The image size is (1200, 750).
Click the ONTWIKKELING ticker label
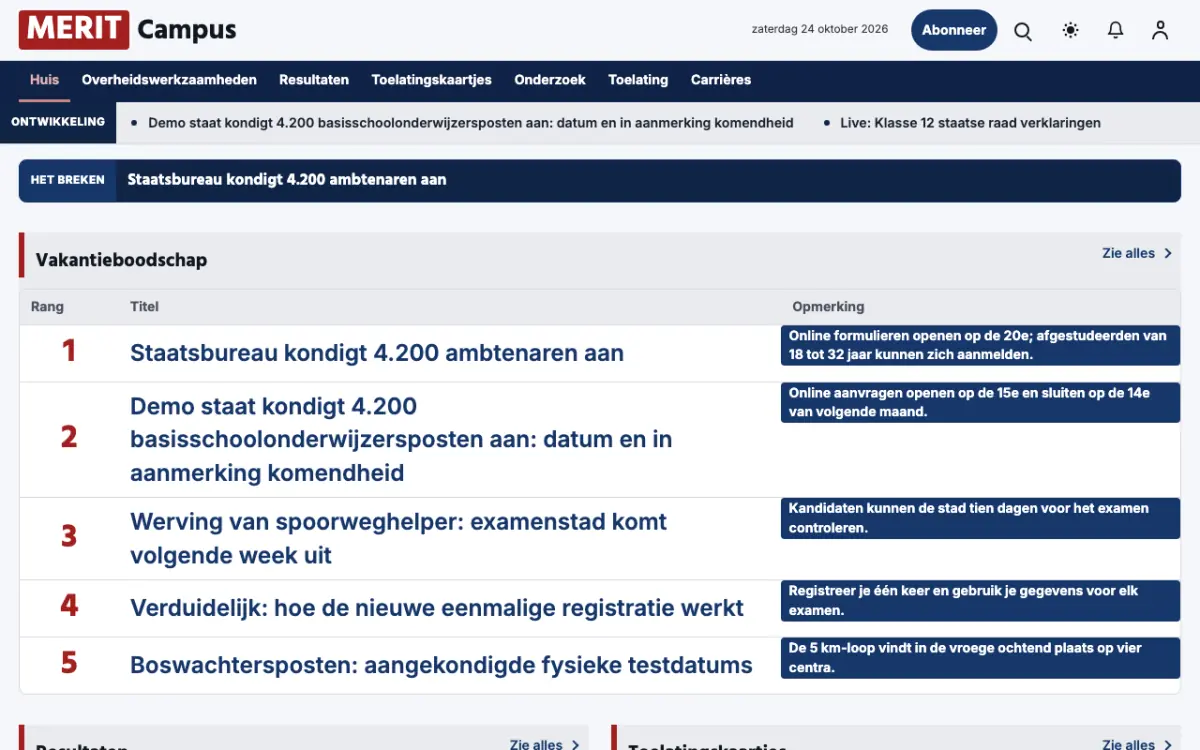tap(58, 122)
